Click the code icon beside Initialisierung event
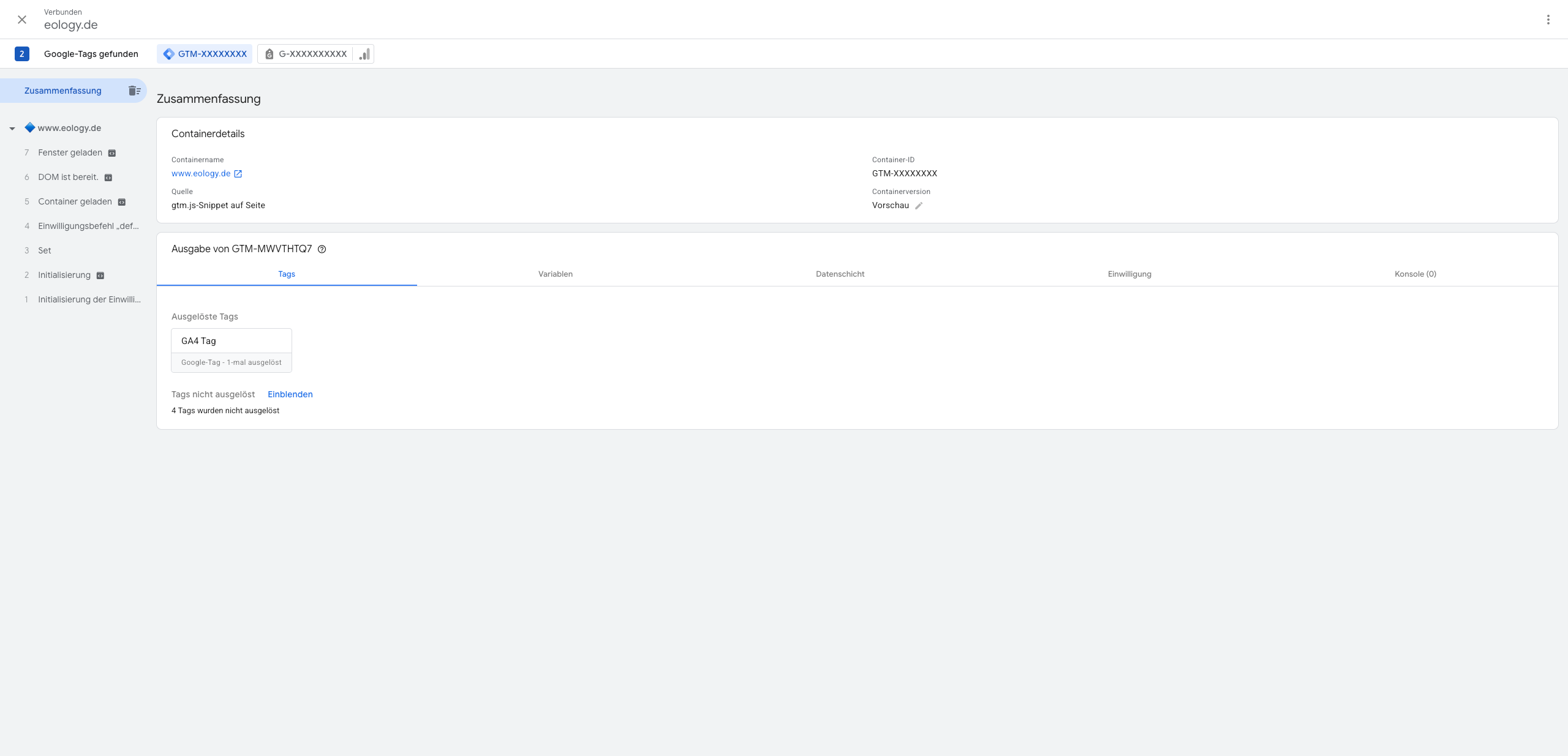Screen dimensions: 1568x756 click(x=100, y=275)
